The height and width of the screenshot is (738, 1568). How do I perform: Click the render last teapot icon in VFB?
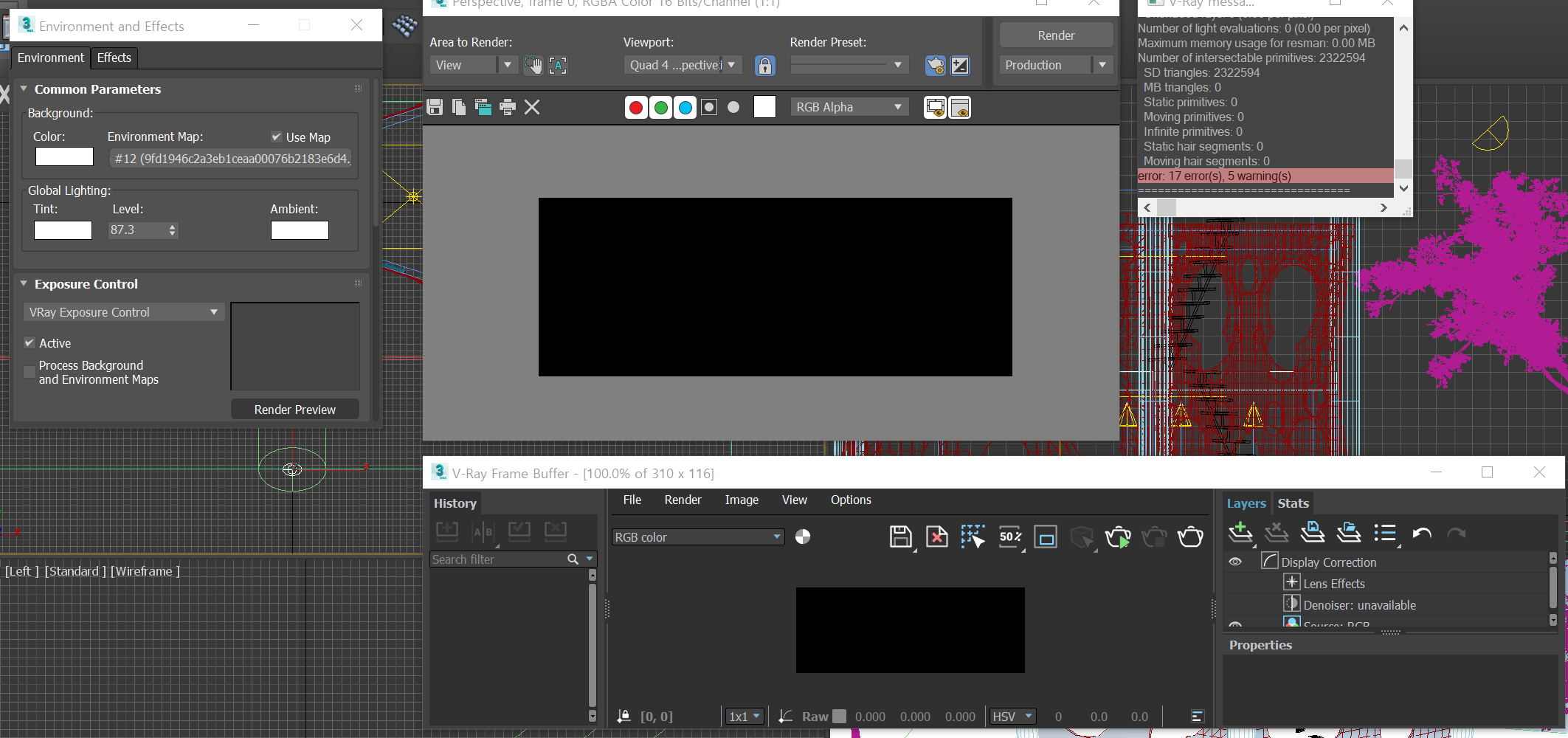[1190, 537]
